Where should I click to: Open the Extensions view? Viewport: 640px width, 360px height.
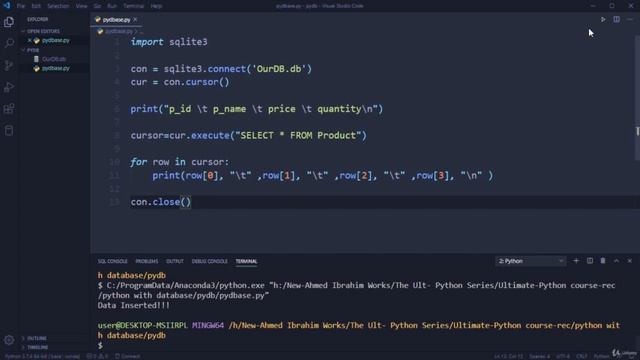click(x=9, y=109)
